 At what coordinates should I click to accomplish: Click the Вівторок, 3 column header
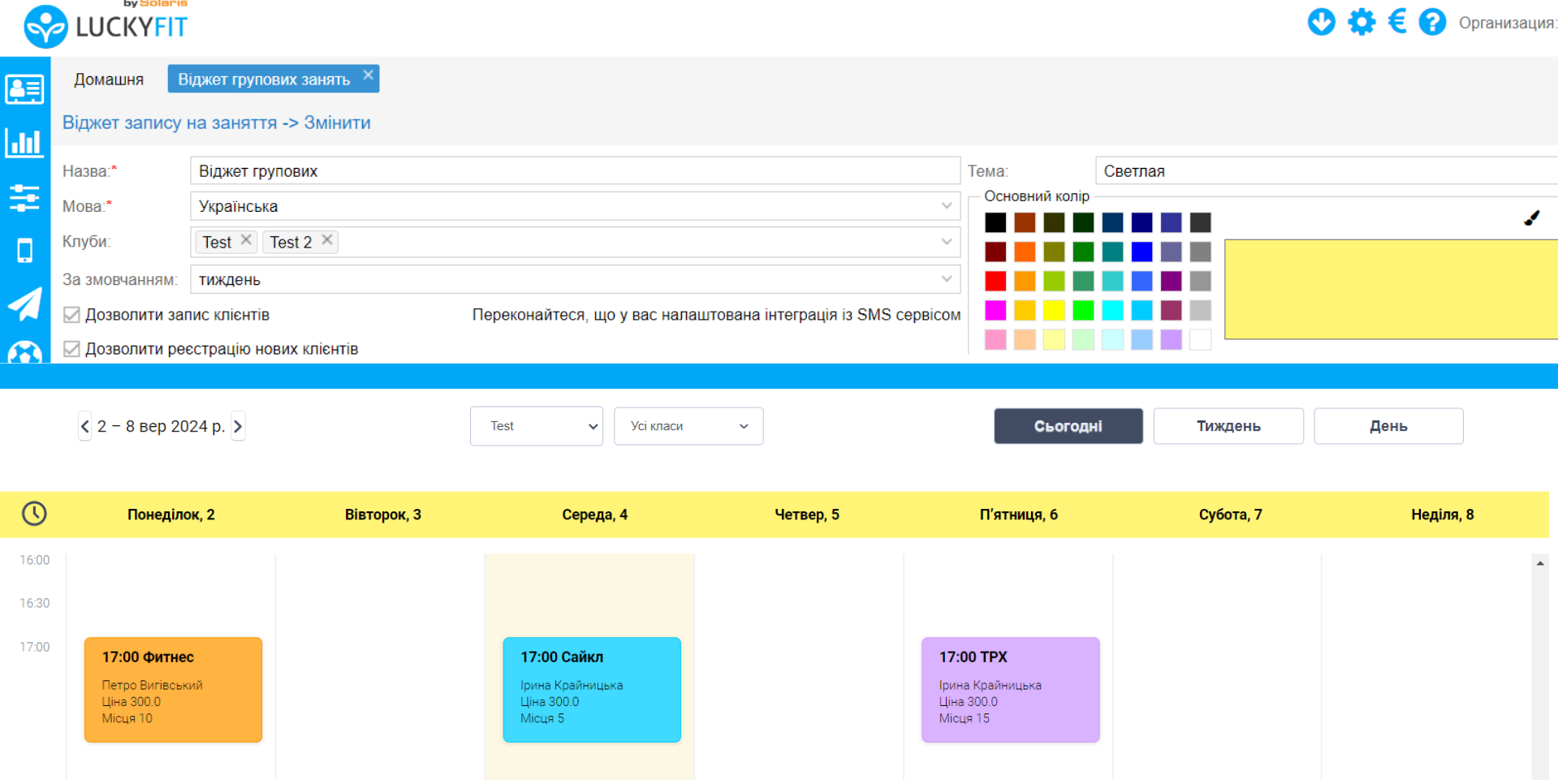coord(383,515)
